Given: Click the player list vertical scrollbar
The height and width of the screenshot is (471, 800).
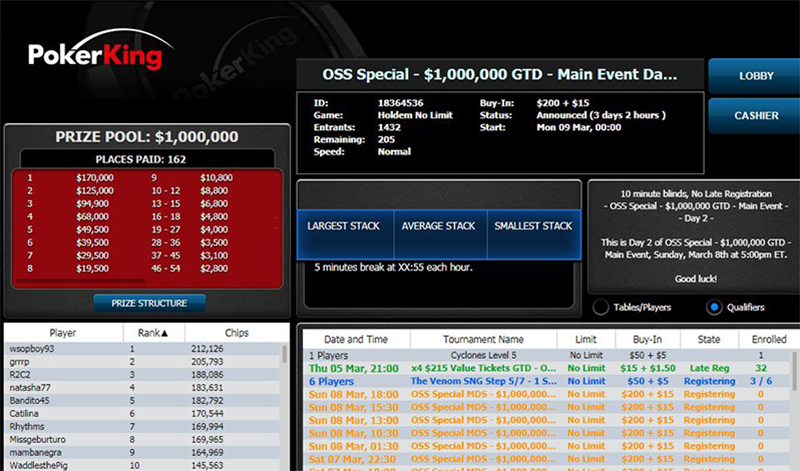Looking at the screenshot, I should point(286,400).
